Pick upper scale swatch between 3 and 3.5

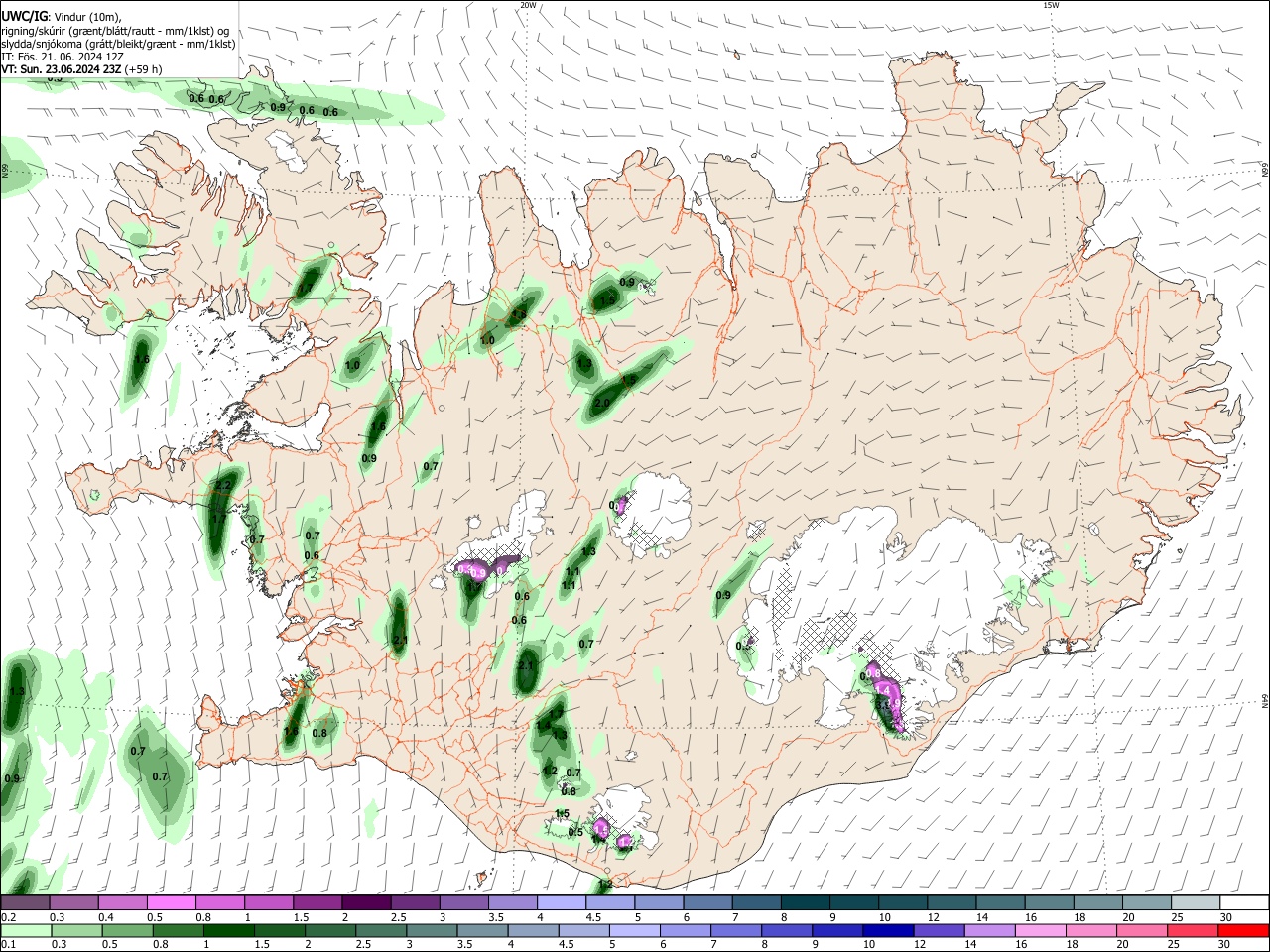[x=464, y=902]
